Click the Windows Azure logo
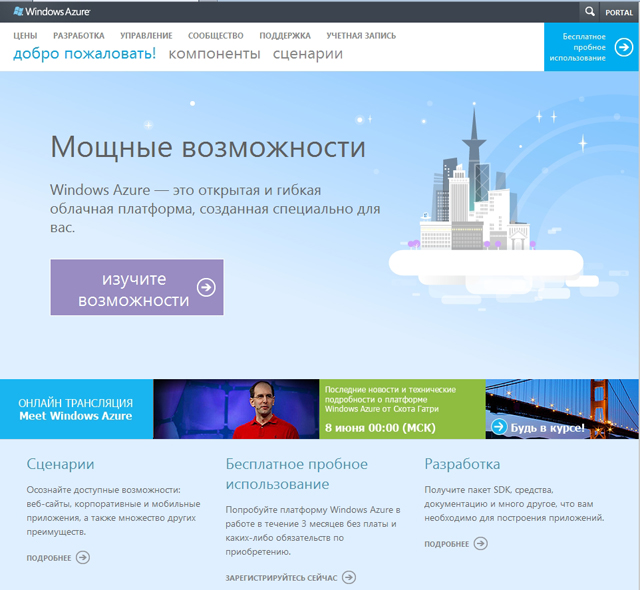640x590 pixels. pyautogui.click(x=52, y=11)
